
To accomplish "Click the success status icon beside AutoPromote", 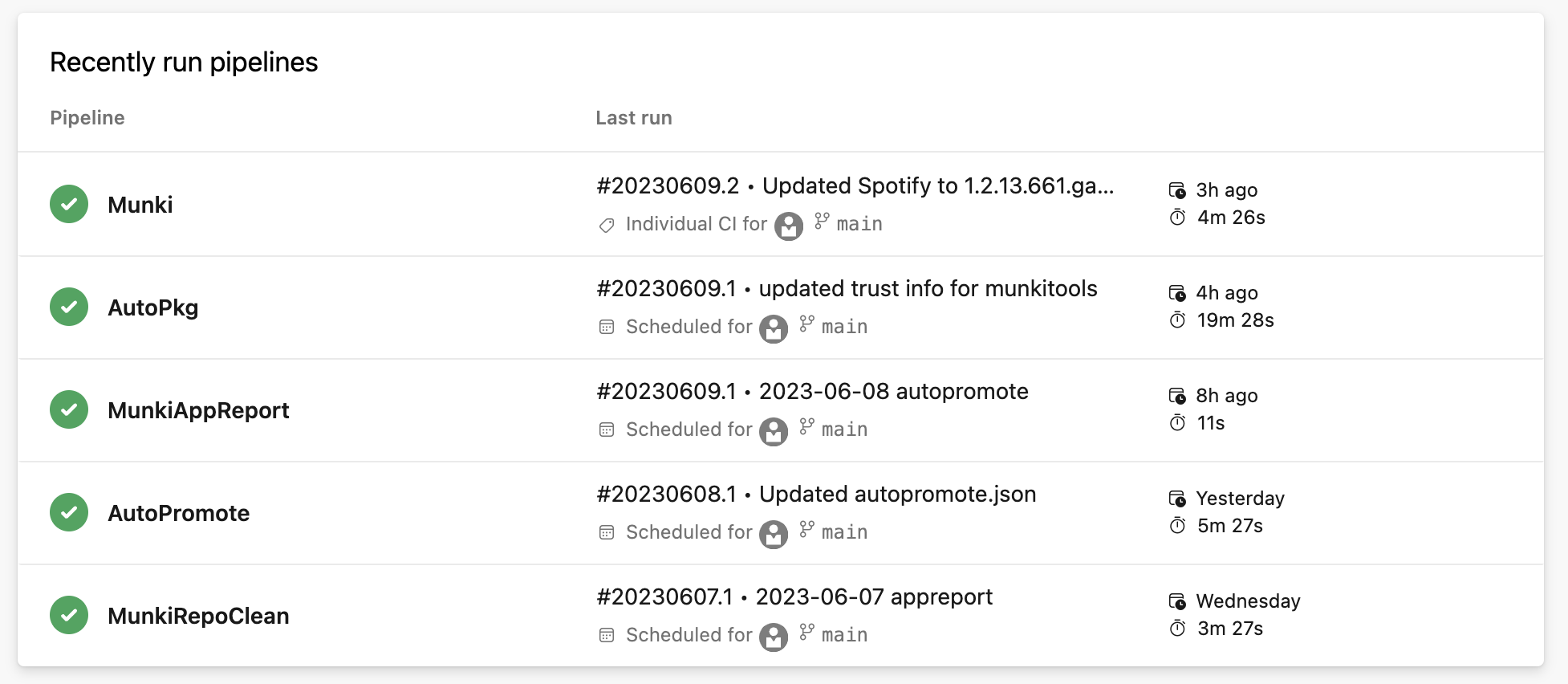I will [69, 512].
